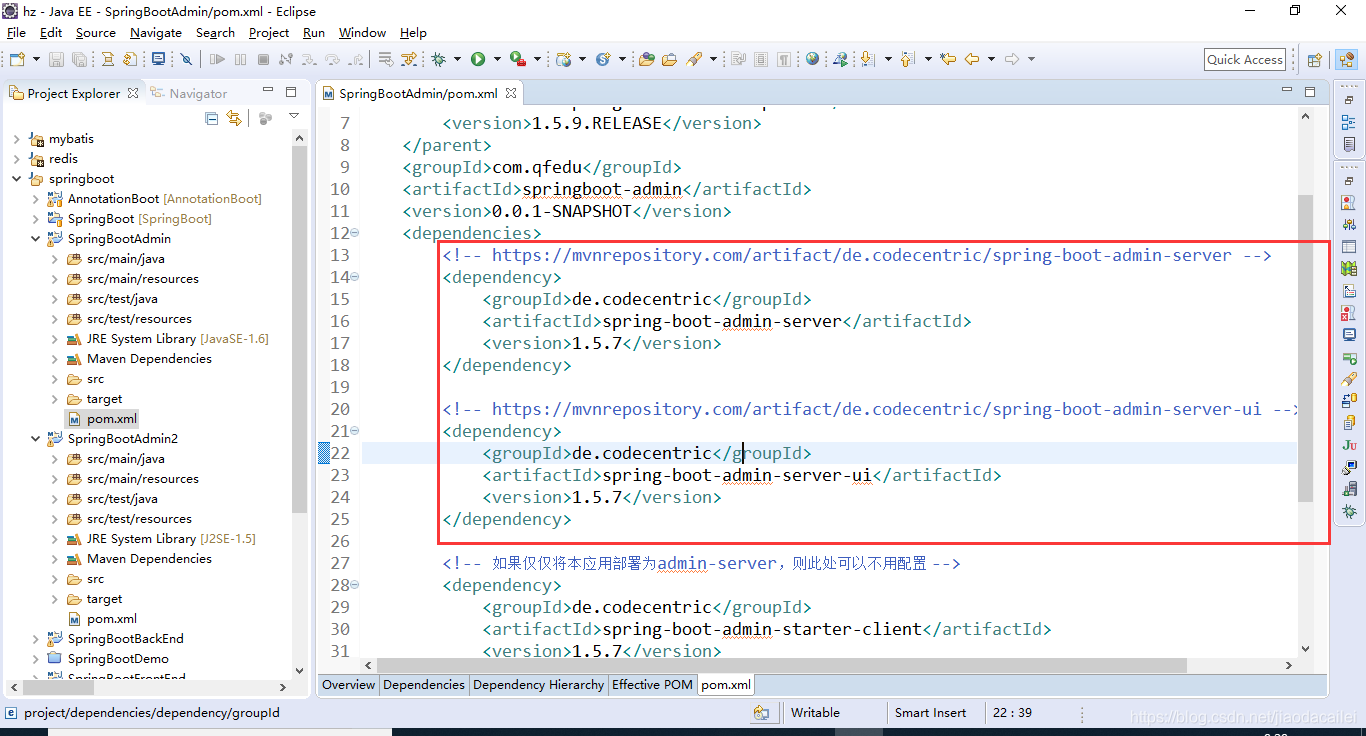Viewport: 1366px width, 736px height.
Task: Open the Window menu
Action: tap(362, 32)
